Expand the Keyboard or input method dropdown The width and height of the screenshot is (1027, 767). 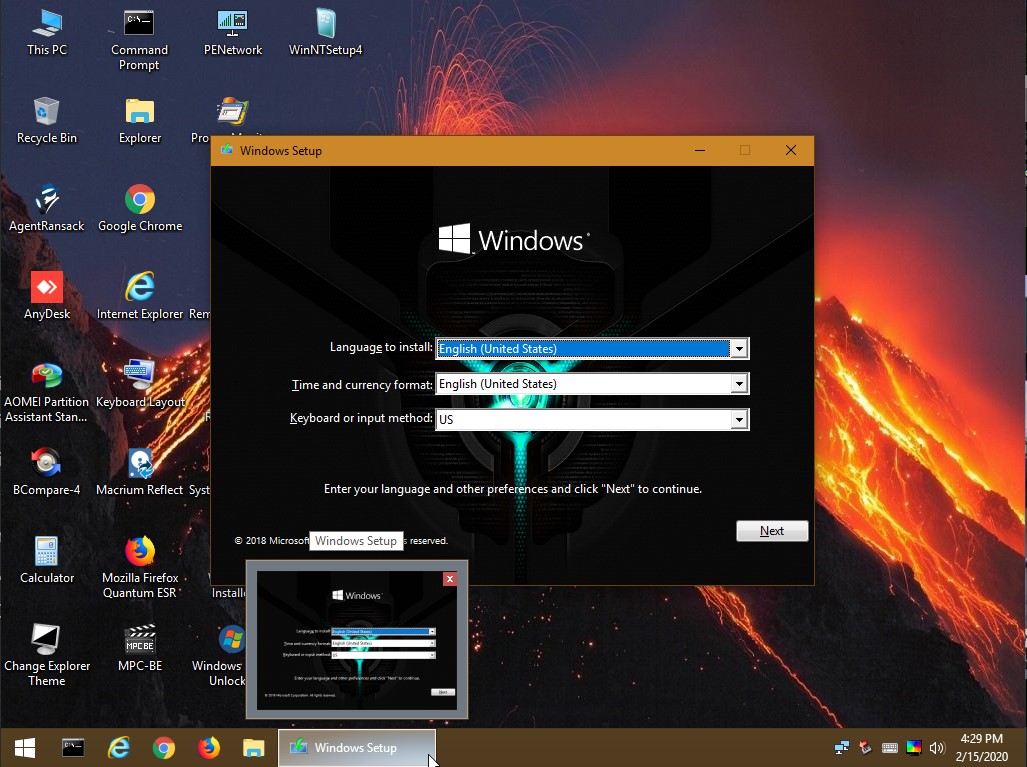[738, 419]
